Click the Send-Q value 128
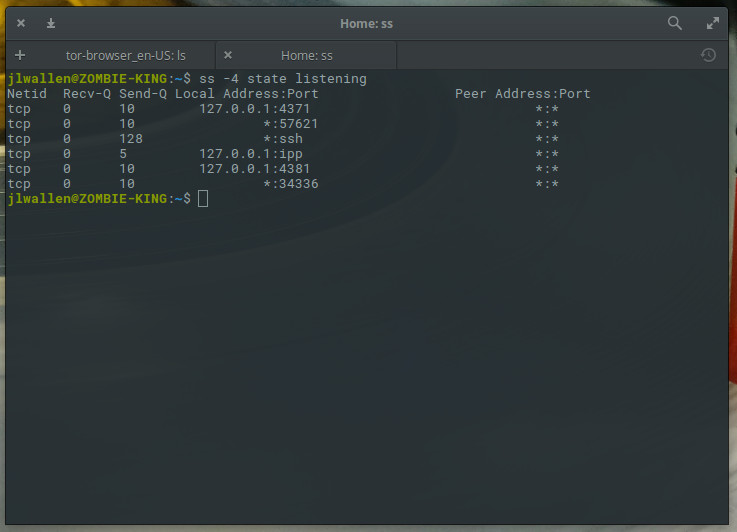 (130, 138)
